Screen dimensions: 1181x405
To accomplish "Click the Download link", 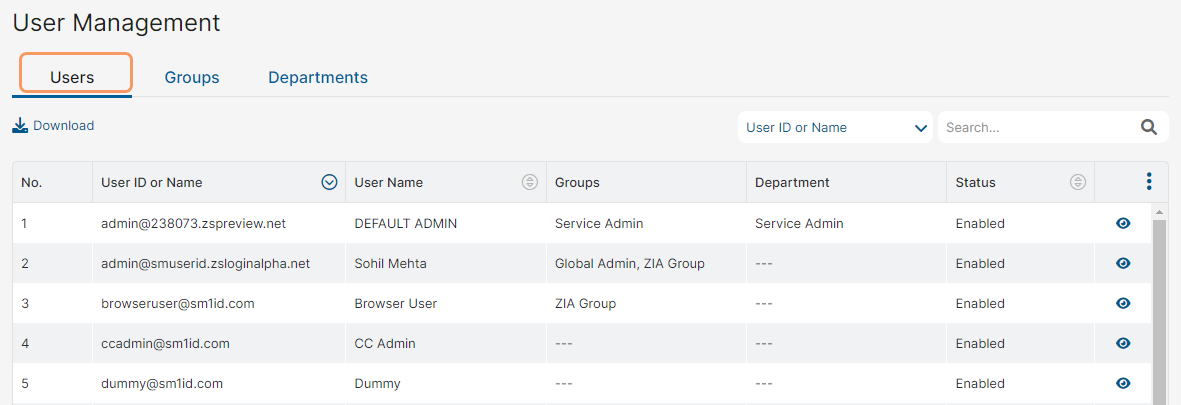I will click(63, 126).
